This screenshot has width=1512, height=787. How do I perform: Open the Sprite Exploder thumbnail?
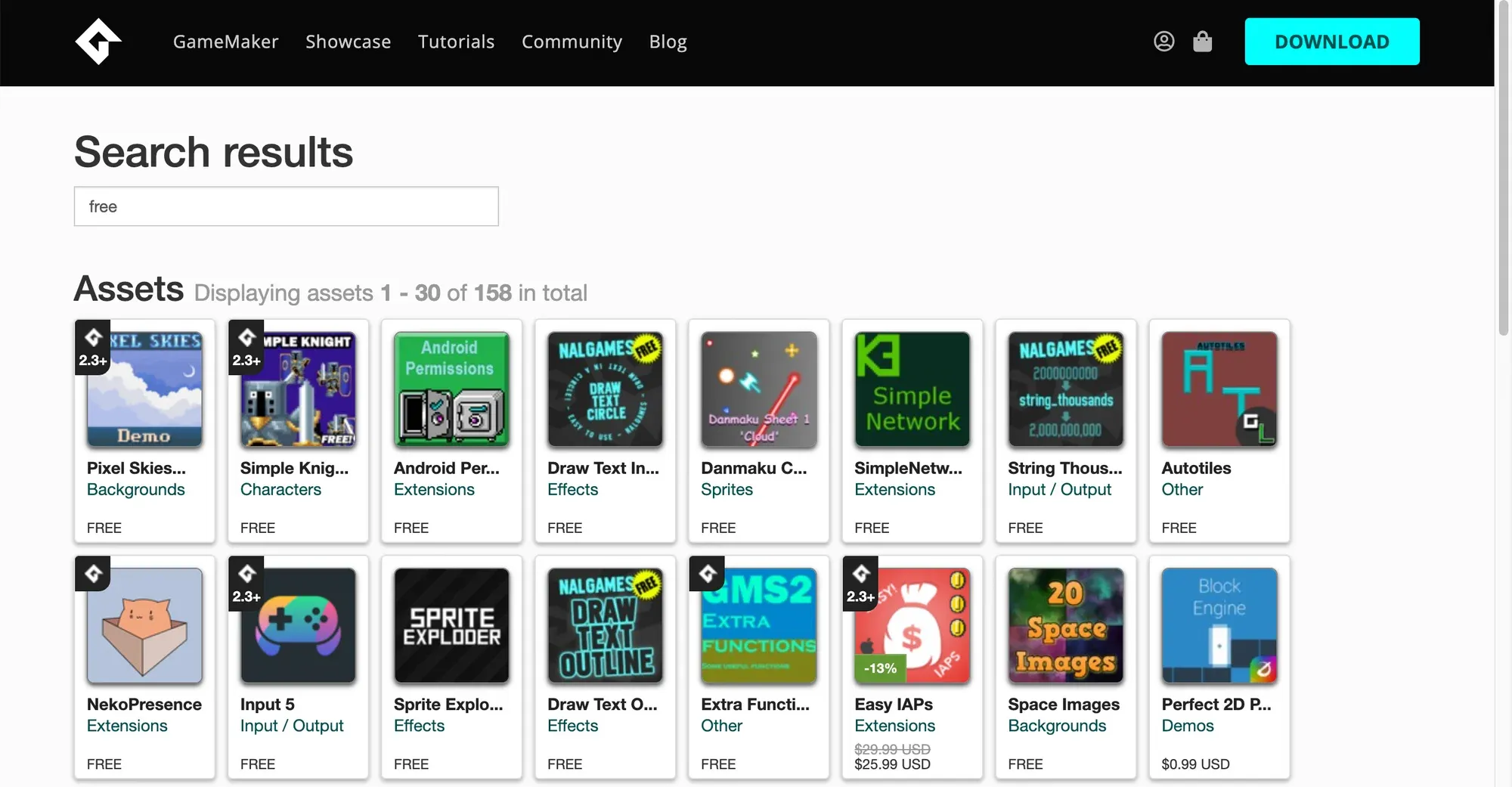(451, 625)
